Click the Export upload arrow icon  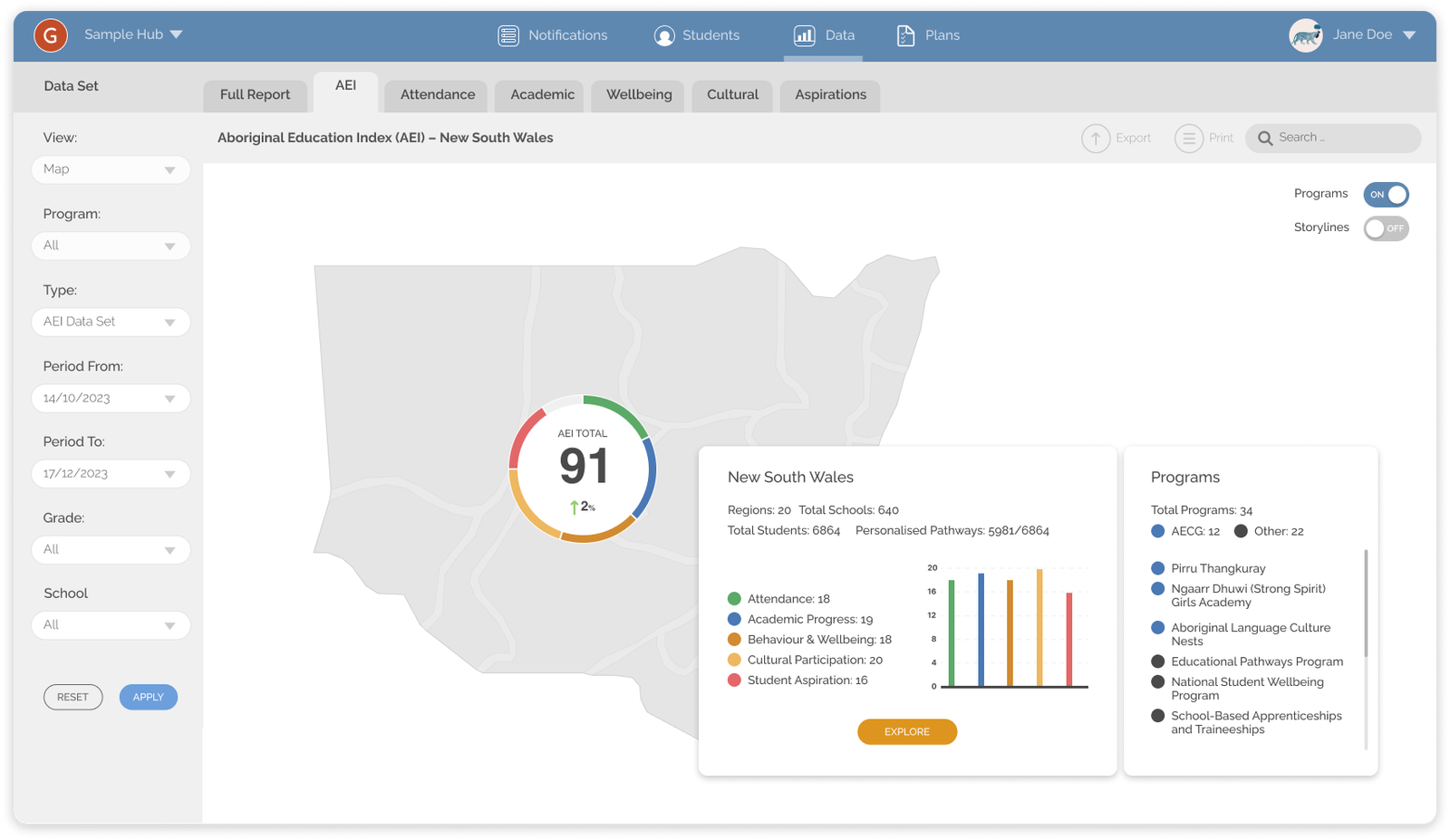(x=1096, y=139)
